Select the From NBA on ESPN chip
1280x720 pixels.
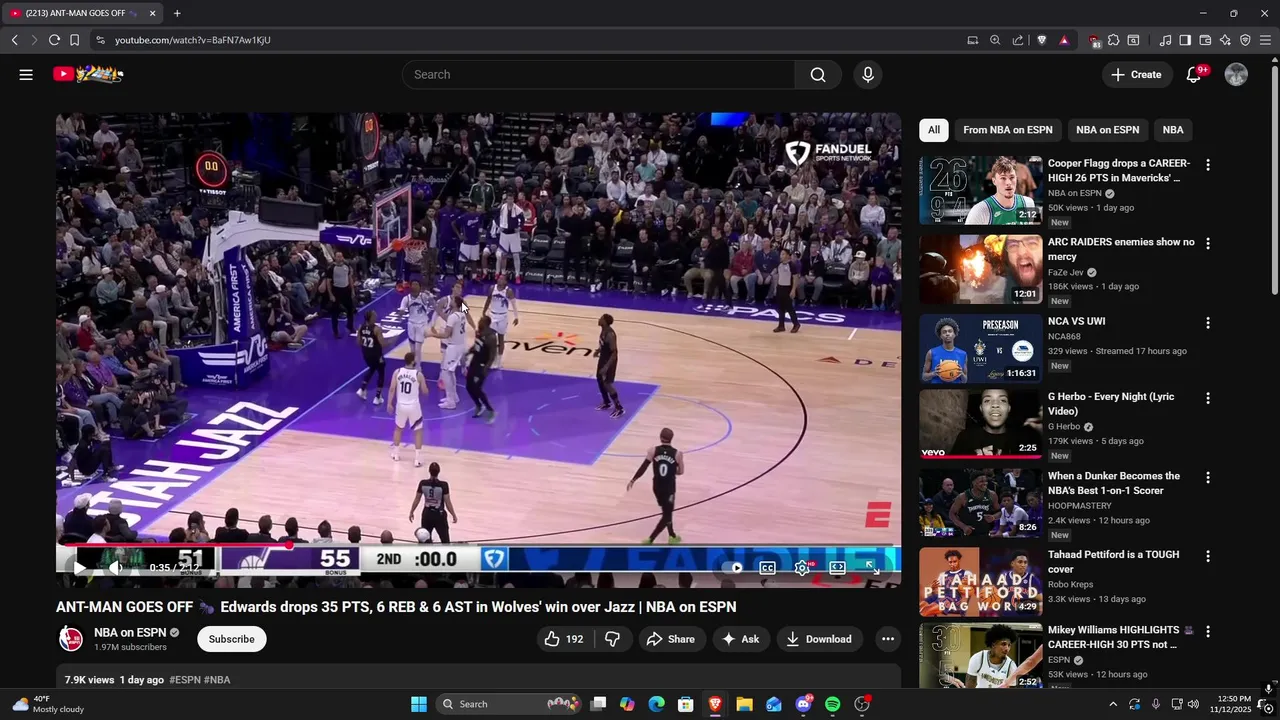[1008, 130]
